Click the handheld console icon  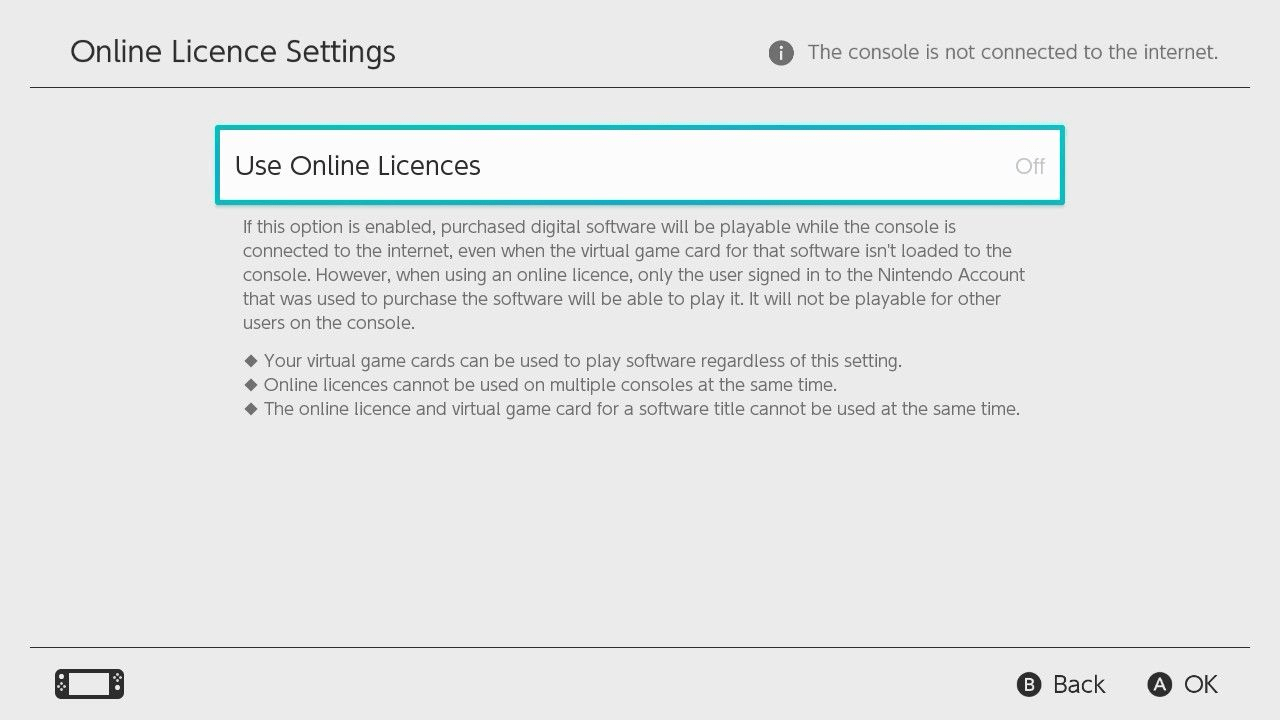tap(89, 684)
